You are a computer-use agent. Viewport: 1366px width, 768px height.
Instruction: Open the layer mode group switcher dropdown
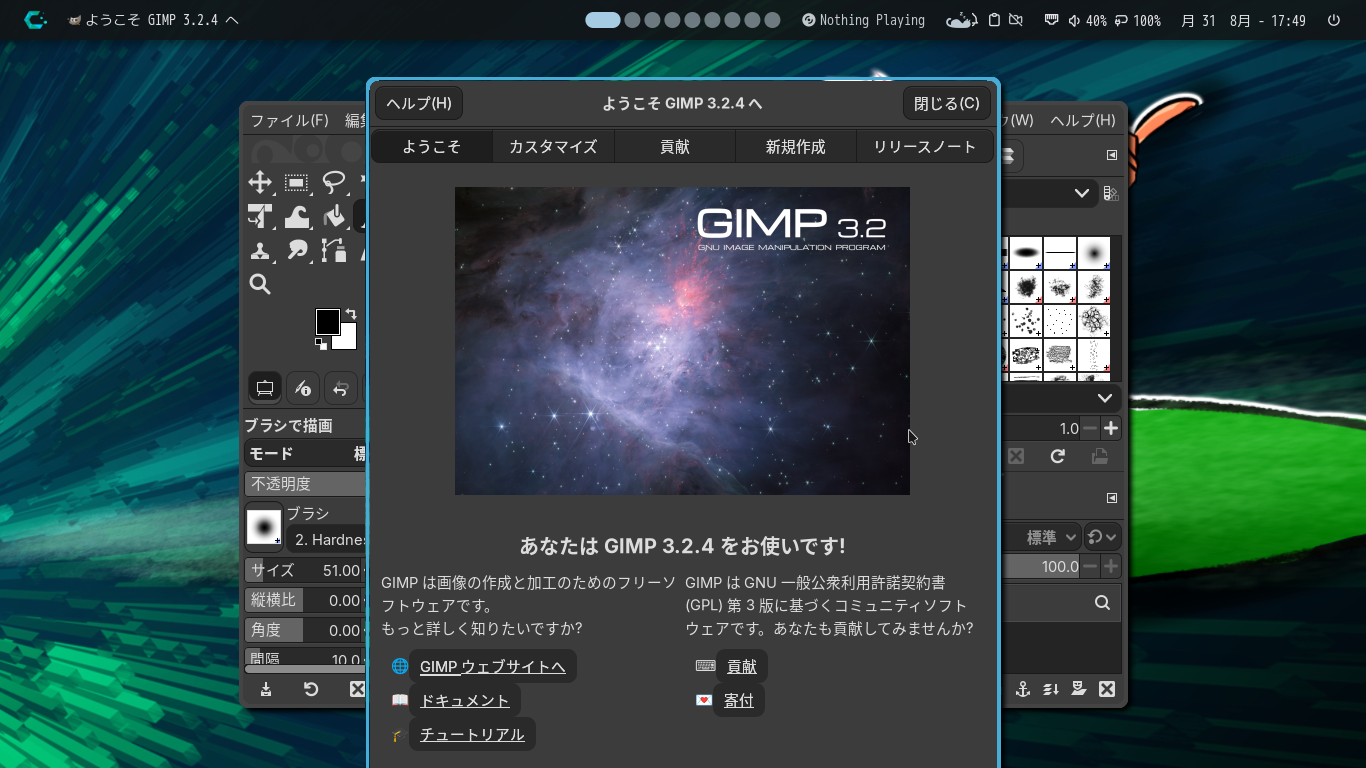(1103, 537)
